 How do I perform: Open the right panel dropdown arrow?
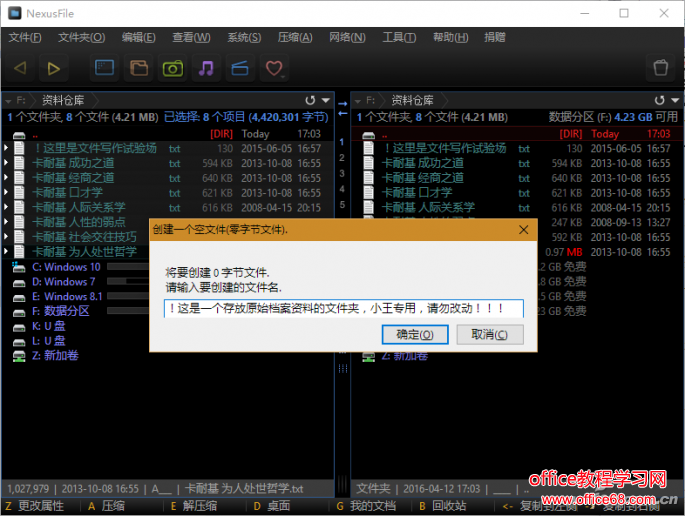click(x=675, y=100)
